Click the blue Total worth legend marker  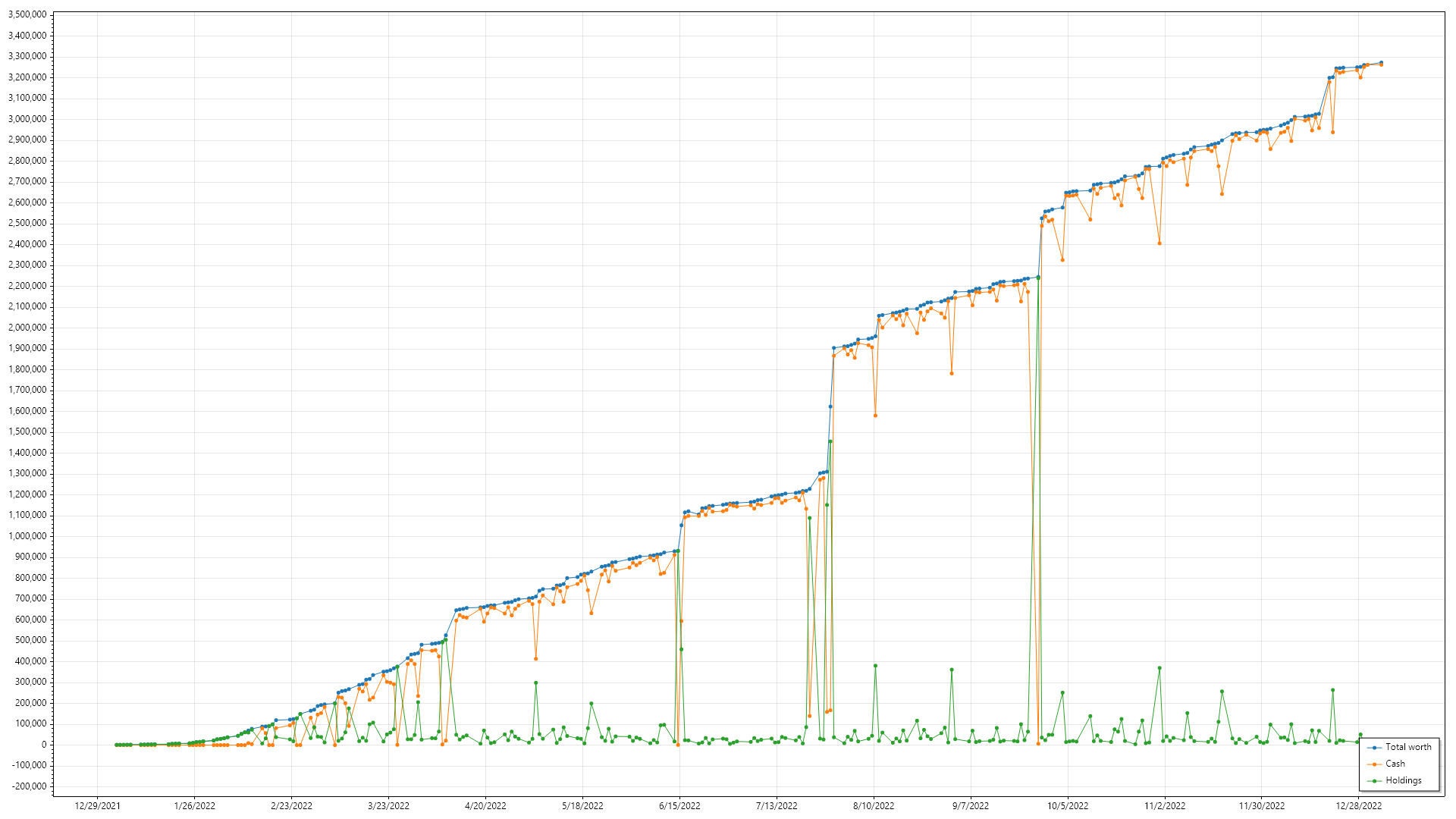(x=1374, y=748)
